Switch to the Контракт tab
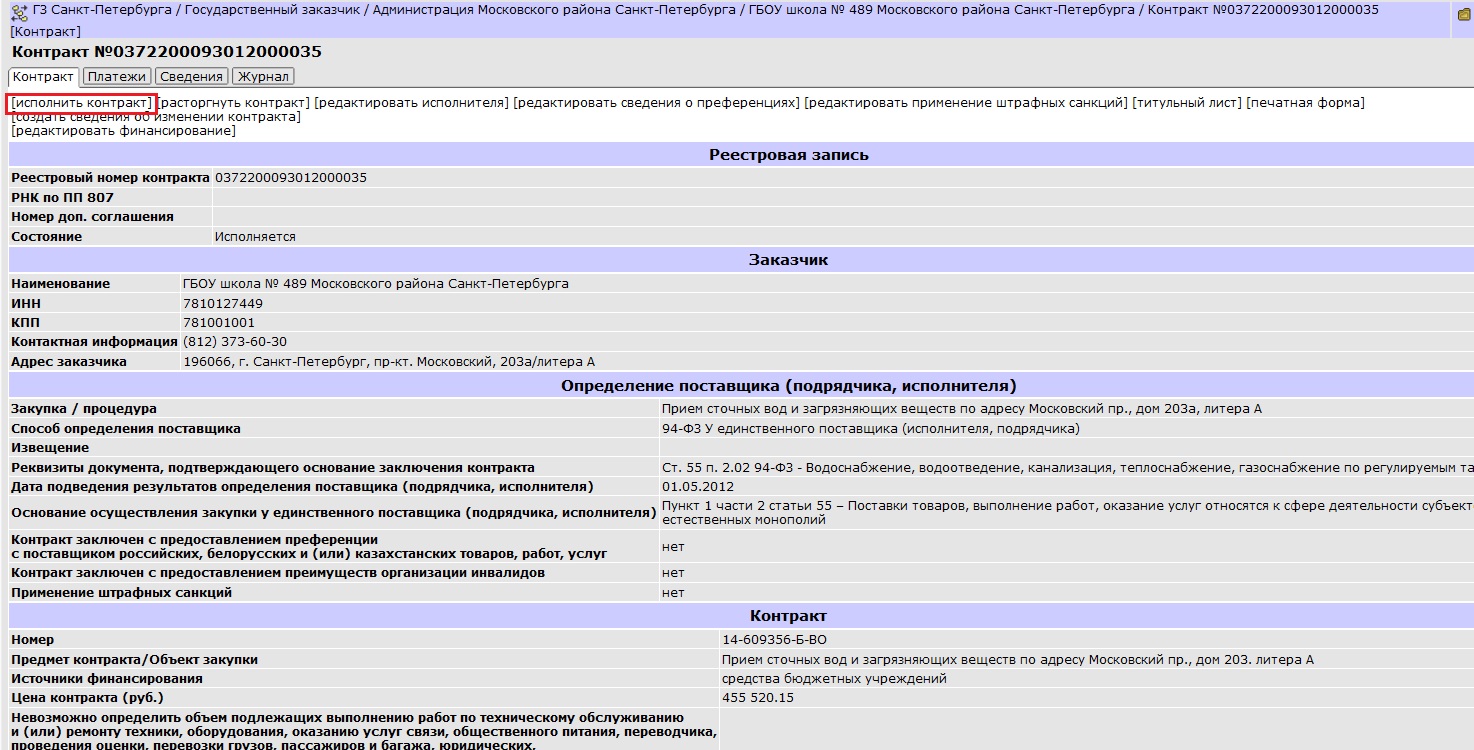 [43, 77]
